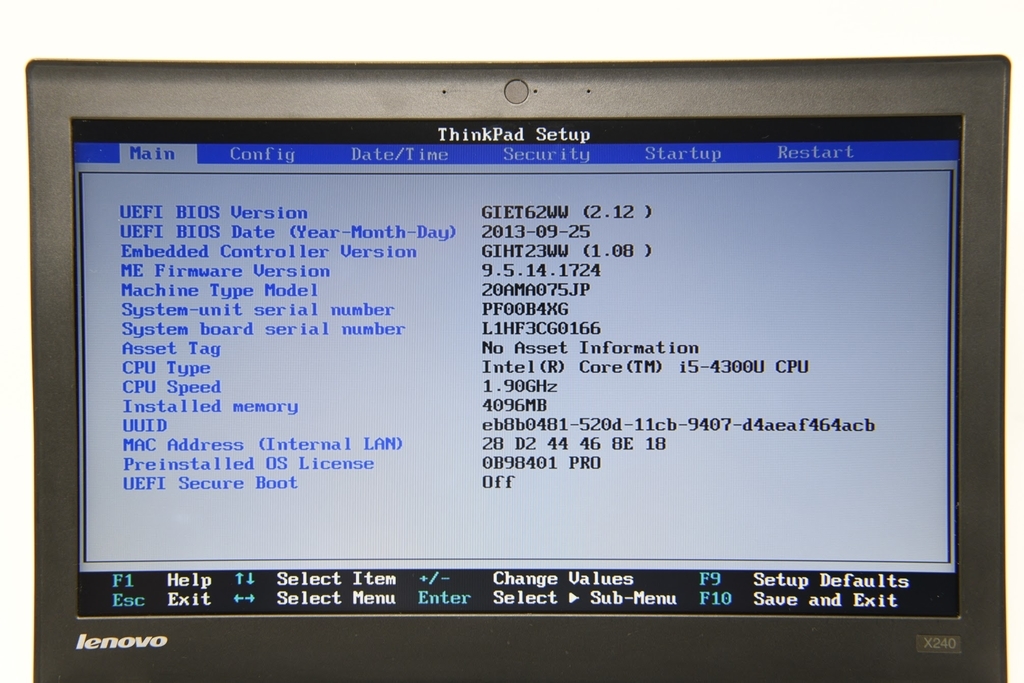Viewport: 1024px width, 683px height.
Task: Click the Select Item hint
Action: [336, 579]
